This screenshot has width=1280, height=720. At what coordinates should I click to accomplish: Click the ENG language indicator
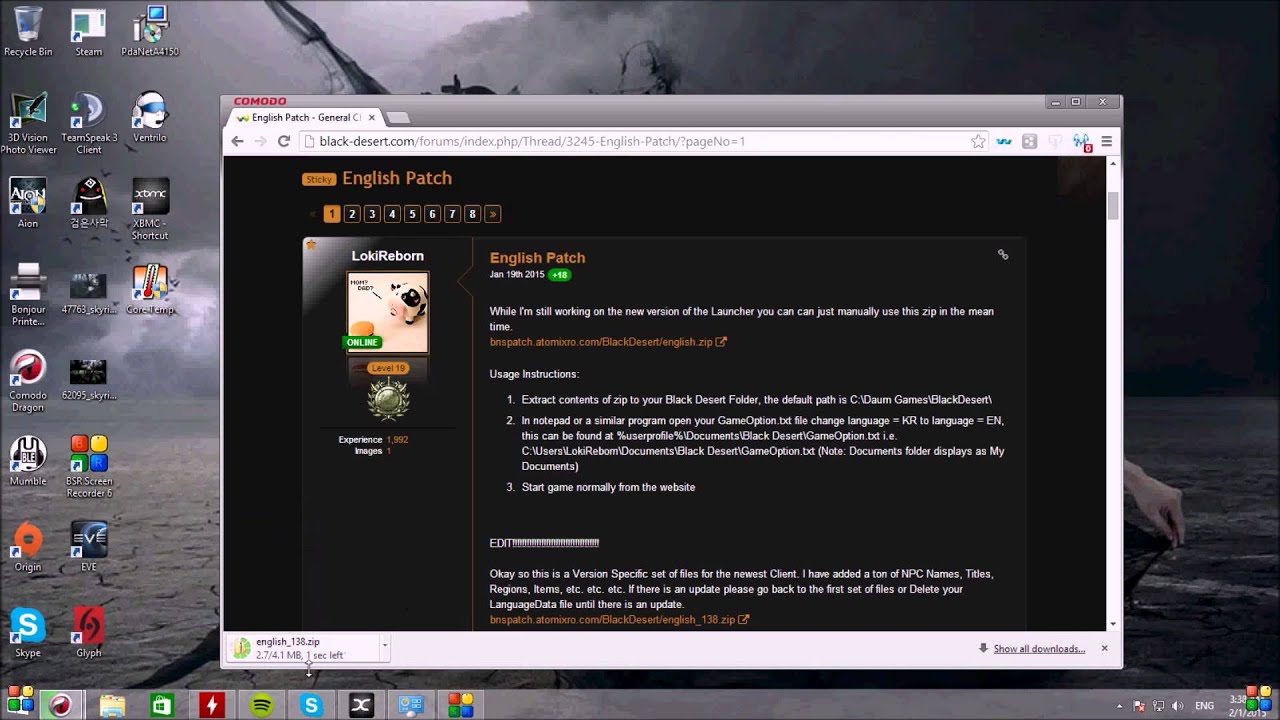[x=1204, y=706]
